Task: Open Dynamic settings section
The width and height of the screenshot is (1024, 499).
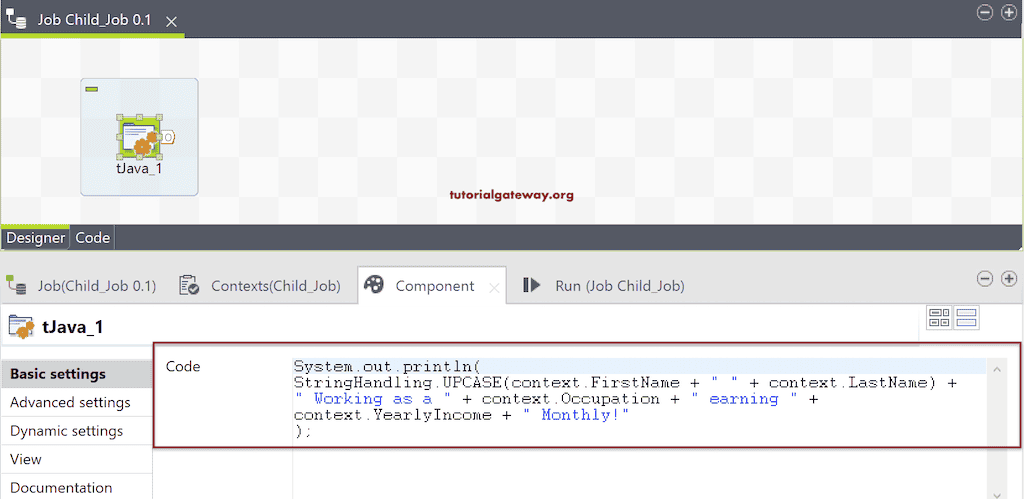Action: (x=66, y=431)
